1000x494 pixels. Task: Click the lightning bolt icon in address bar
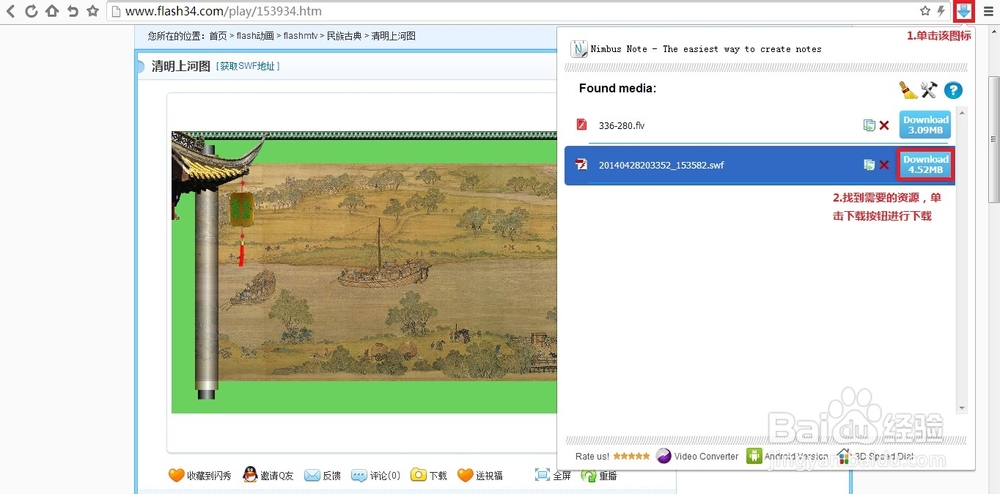click(941, 11)
